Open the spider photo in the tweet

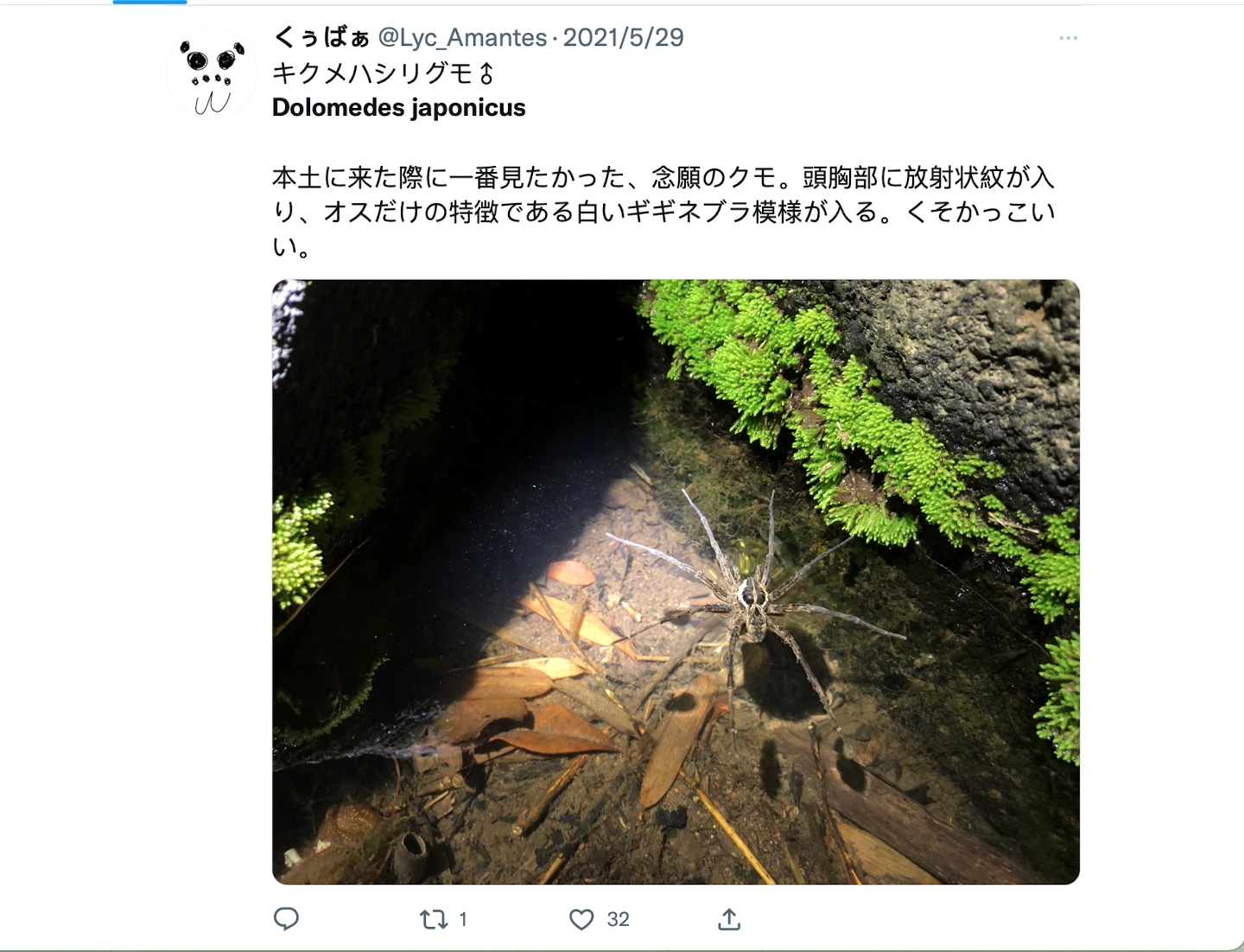(x=676, y=581)
